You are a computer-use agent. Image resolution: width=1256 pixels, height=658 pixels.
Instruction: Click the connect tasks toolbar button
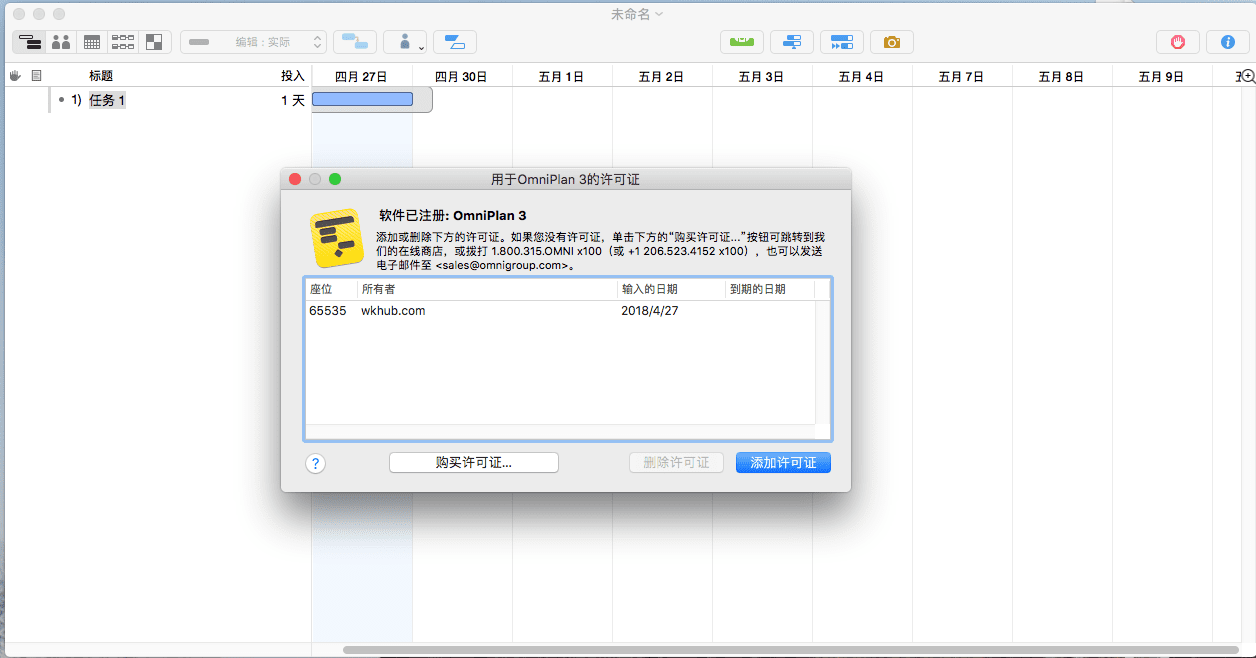point(354,42)
